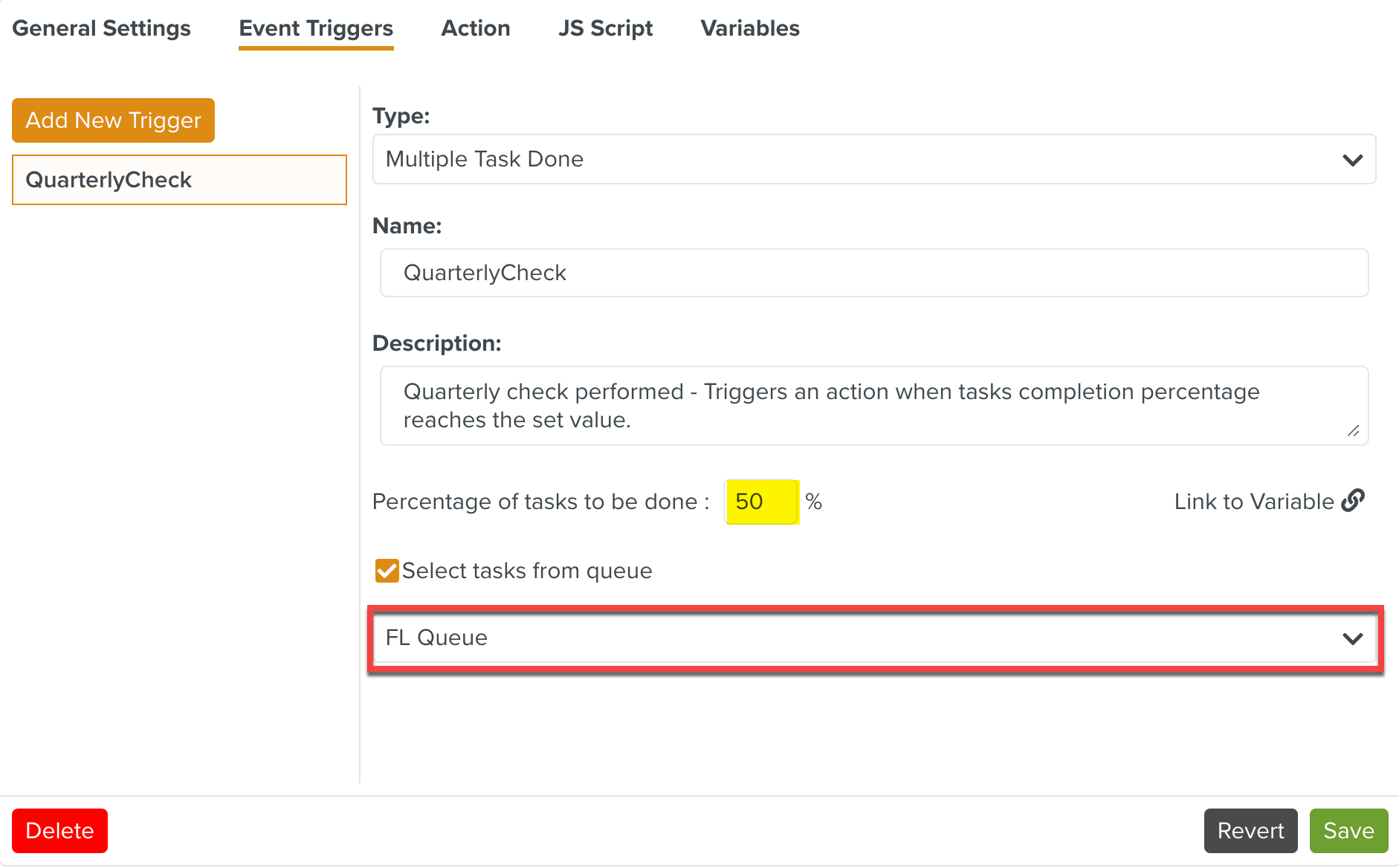Screen dimensions: 1399x868
Task: Click the red Delete button
Action: [59, 831]
